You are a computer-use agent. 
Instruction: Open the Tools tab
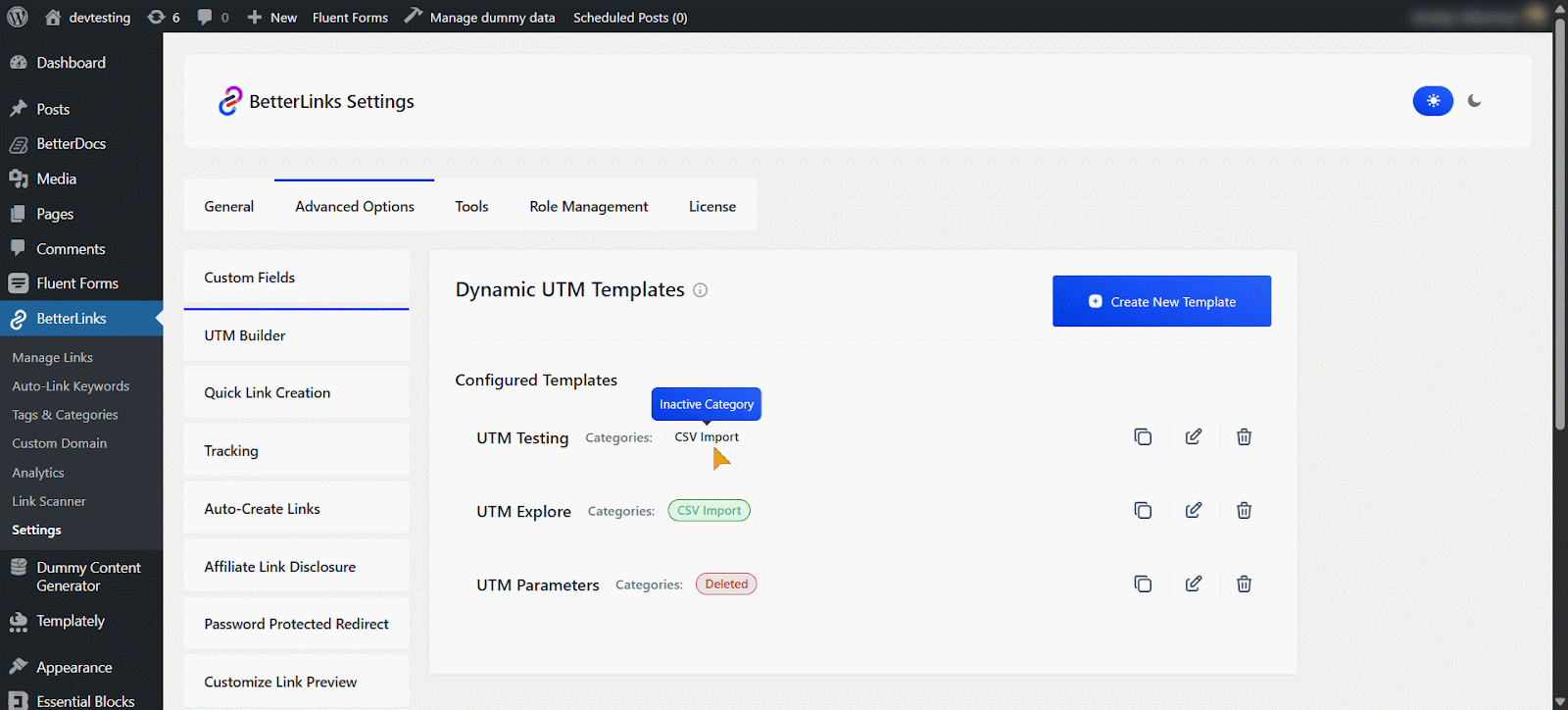click(x=471, y=207)
